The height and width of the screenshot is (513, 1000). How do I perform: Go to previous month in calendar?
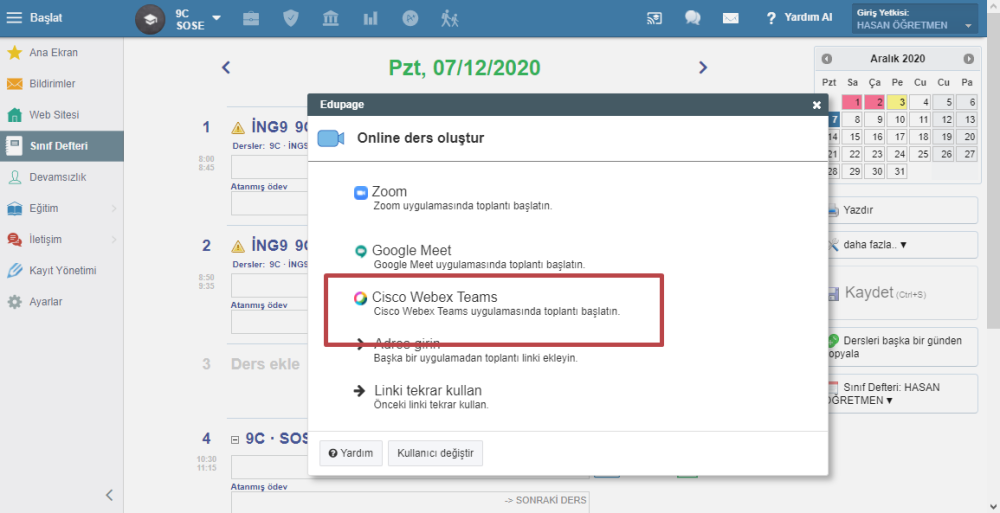pyautogui.click(x=827, y=59)
